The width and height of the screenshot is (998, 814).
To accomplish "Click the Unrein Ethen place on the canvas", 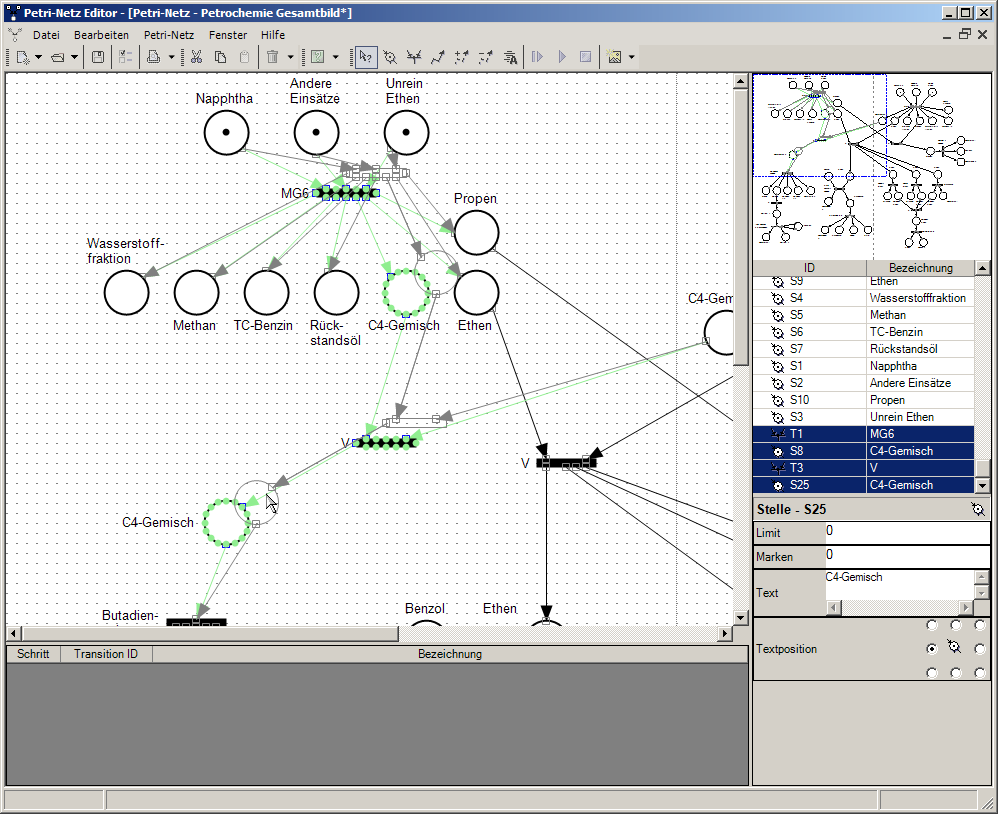I will pyautogui.click(x=406, y=132).
